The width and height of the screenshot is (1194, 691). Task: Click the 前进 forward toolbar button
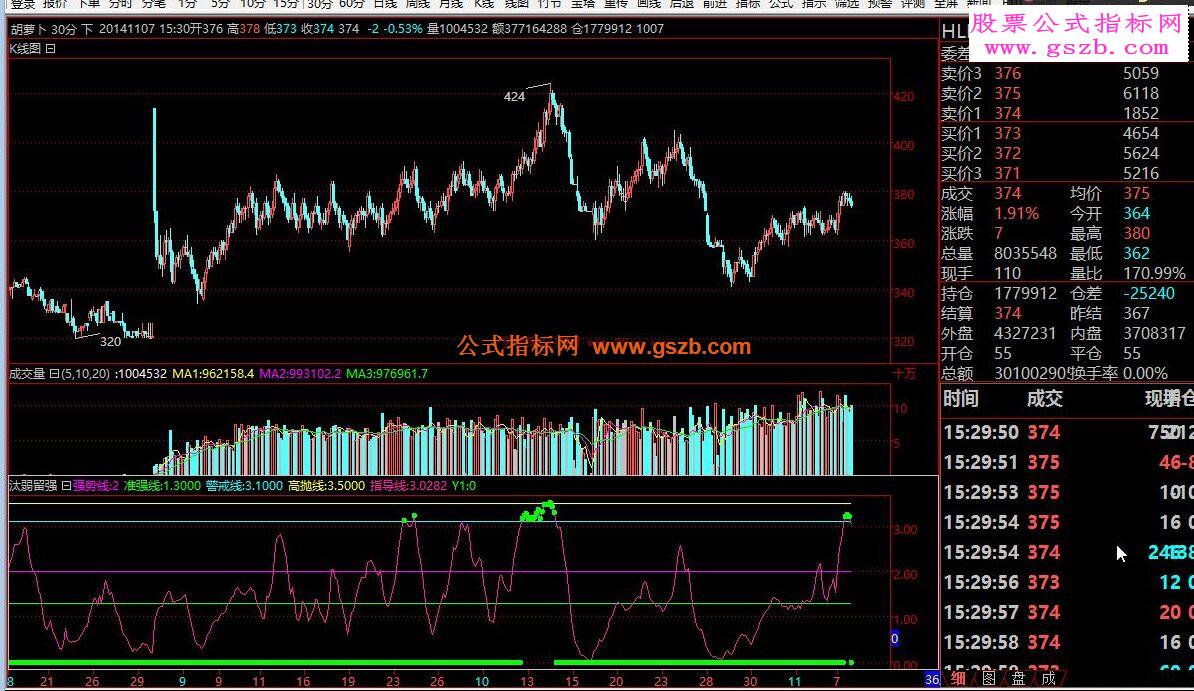tap(714, 4)
